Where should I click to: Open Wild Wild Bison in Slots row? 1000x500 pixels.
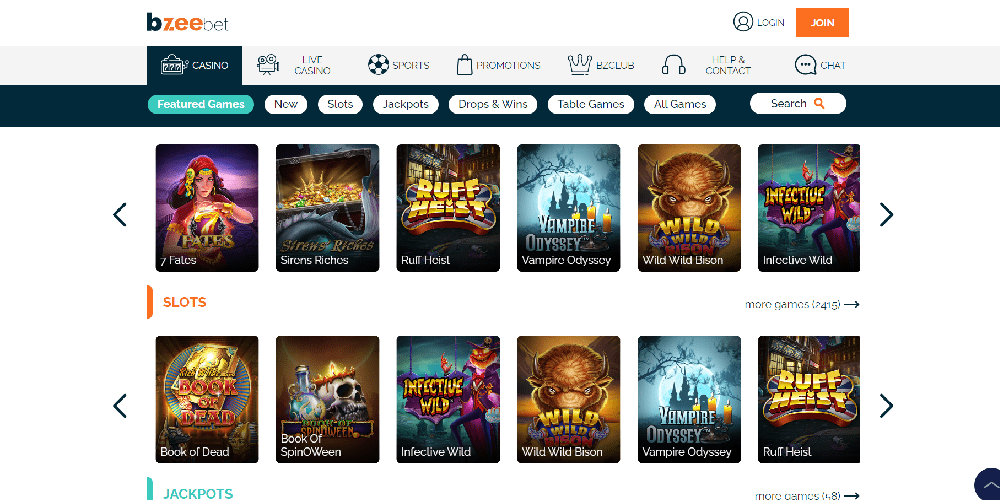pos(568,399)
